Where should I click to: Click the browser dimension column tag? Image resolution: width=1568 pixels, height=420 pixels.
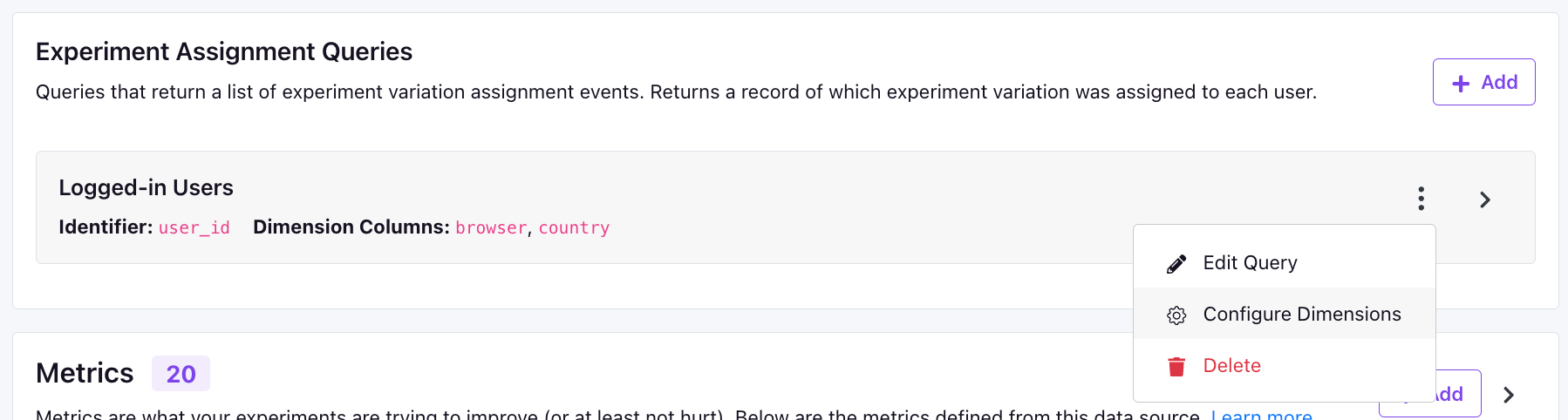click(x=491, y=227)
